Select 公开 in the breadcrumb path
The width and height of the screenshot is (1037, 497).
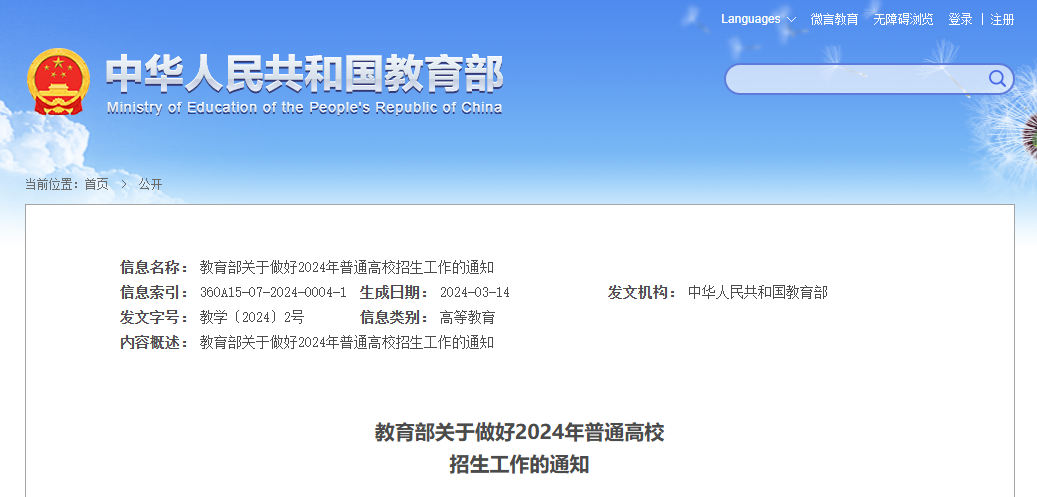point(150,184)
